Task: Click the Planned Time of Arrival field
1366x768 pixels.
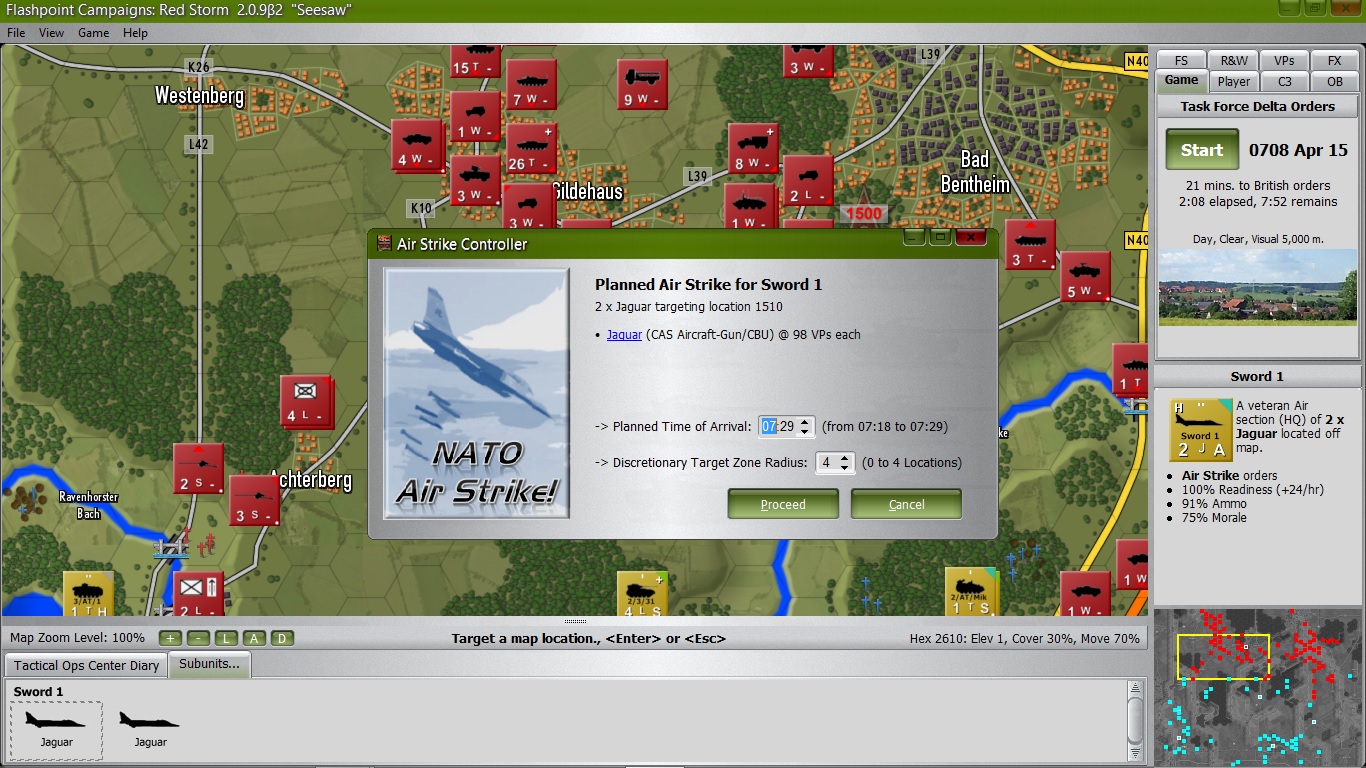Action: click(778, 427)
